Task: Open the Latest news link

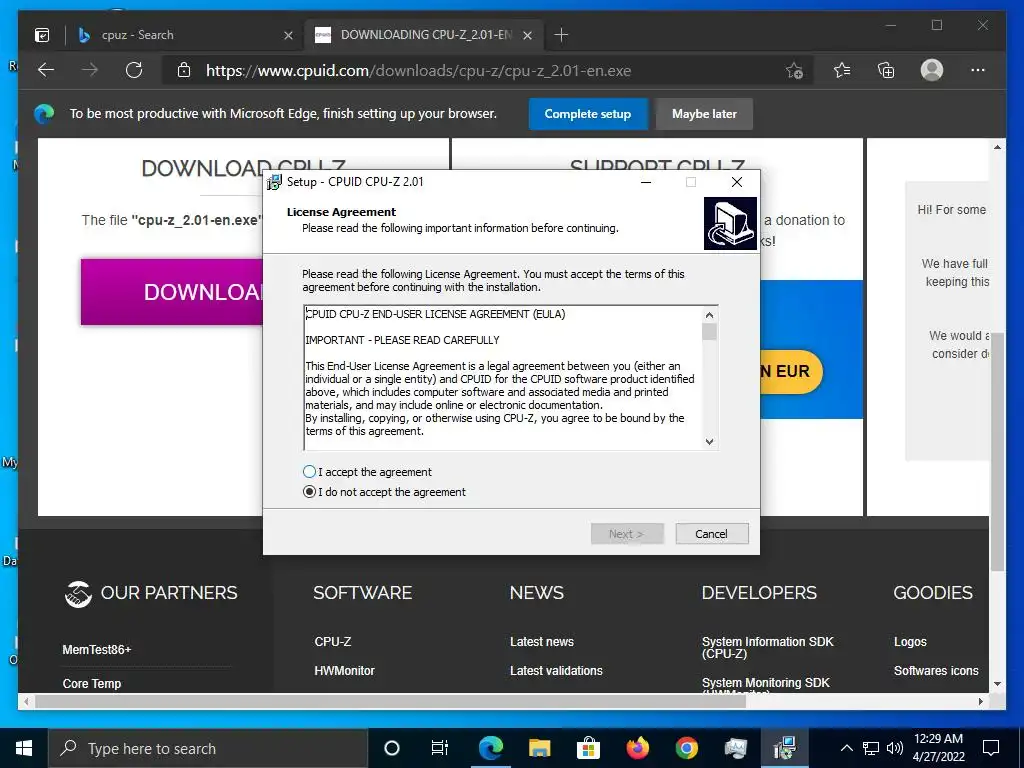Action: 541,641
